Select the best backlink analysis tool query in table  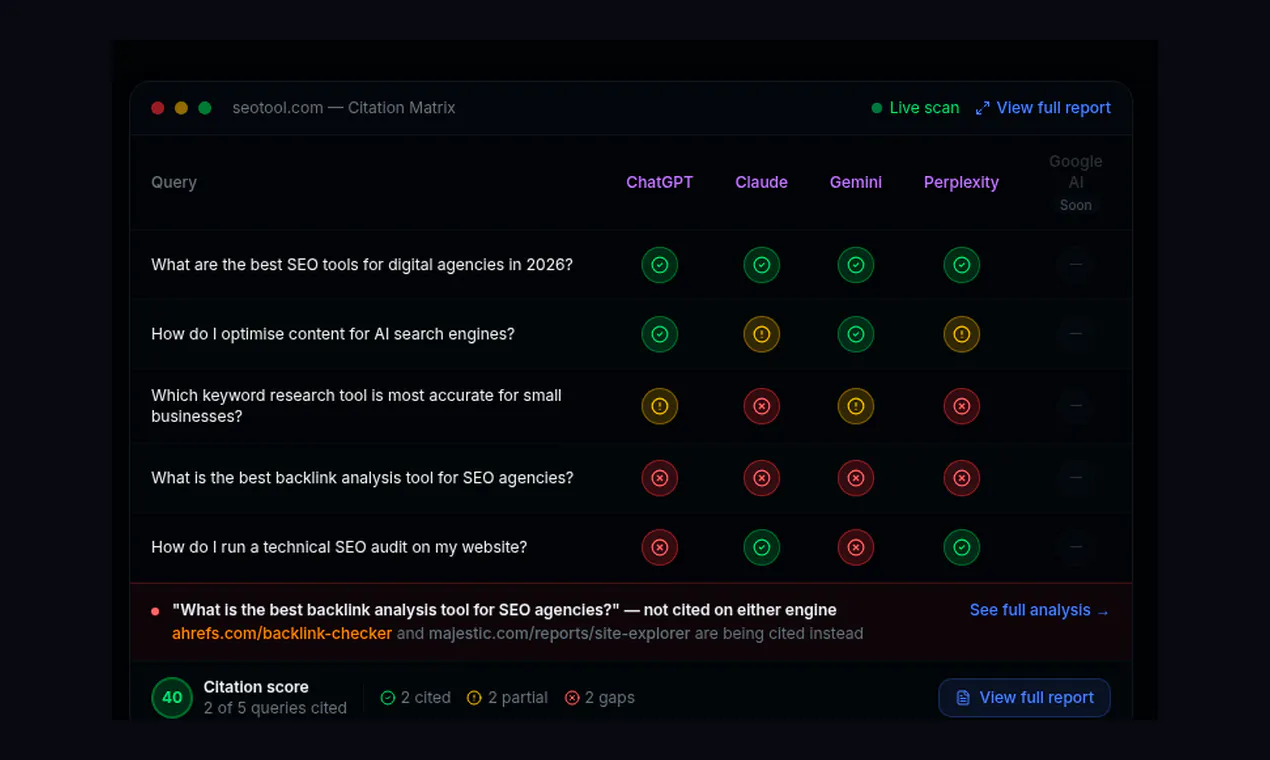pos(362,478)
